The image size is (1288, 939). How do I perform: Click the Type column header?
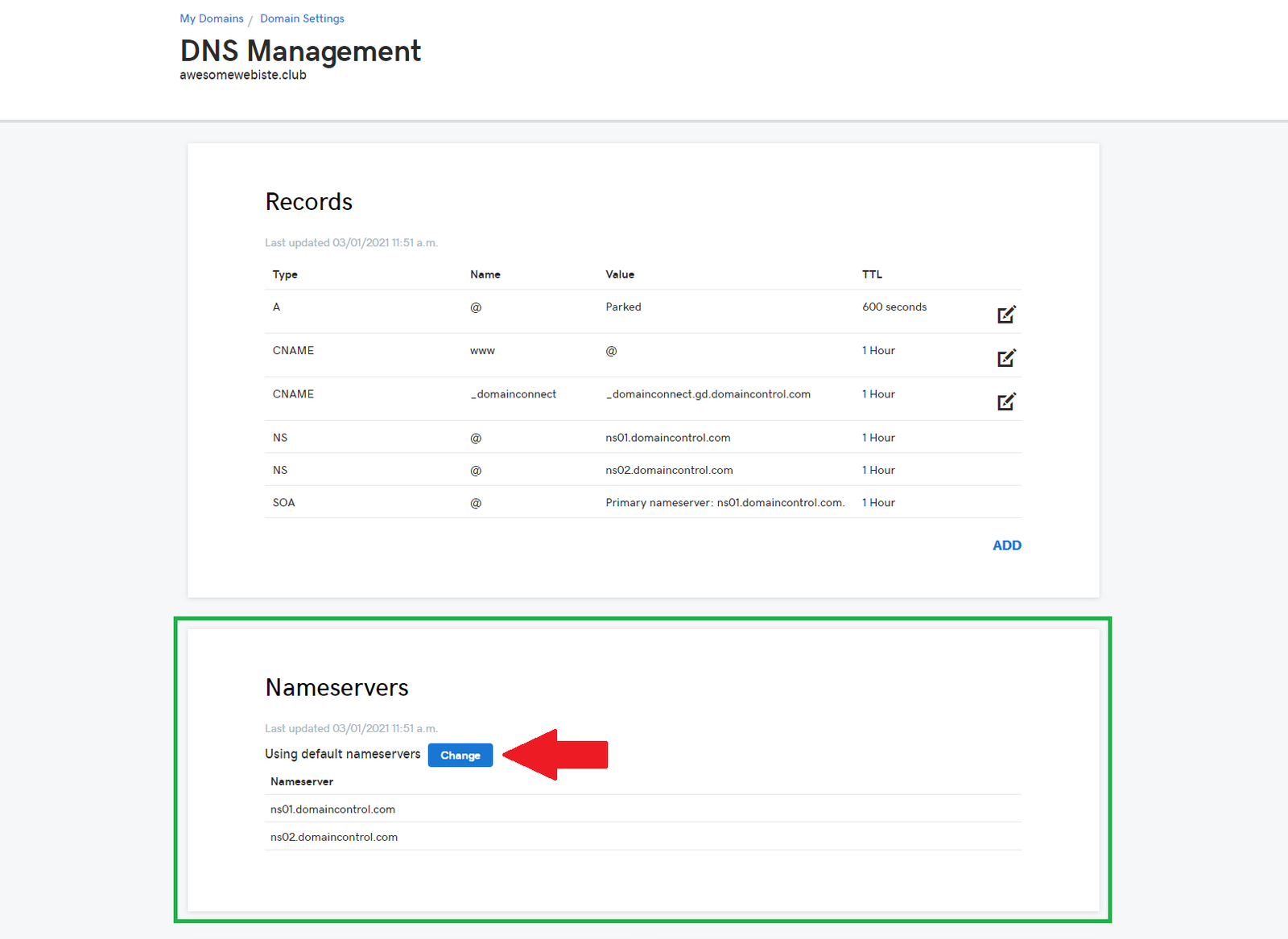pyautogui.click(x=285, y=274)
